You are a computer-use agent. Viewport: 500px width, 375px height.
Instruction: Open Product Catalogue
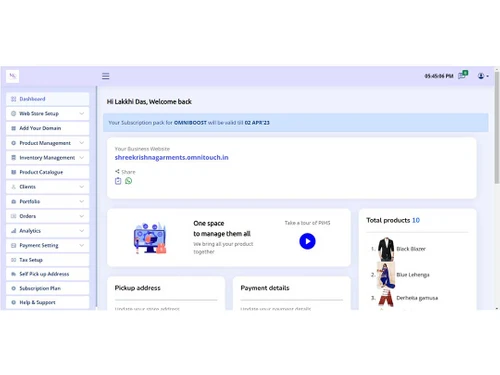[48, 172]
